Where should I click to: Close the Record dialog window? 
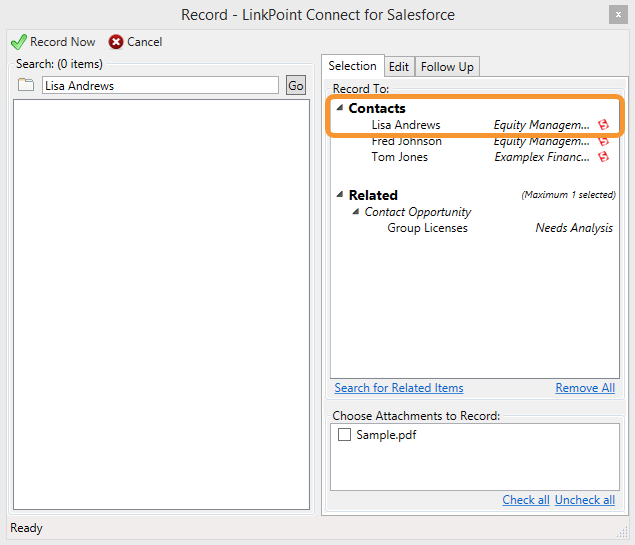(618, 15)
